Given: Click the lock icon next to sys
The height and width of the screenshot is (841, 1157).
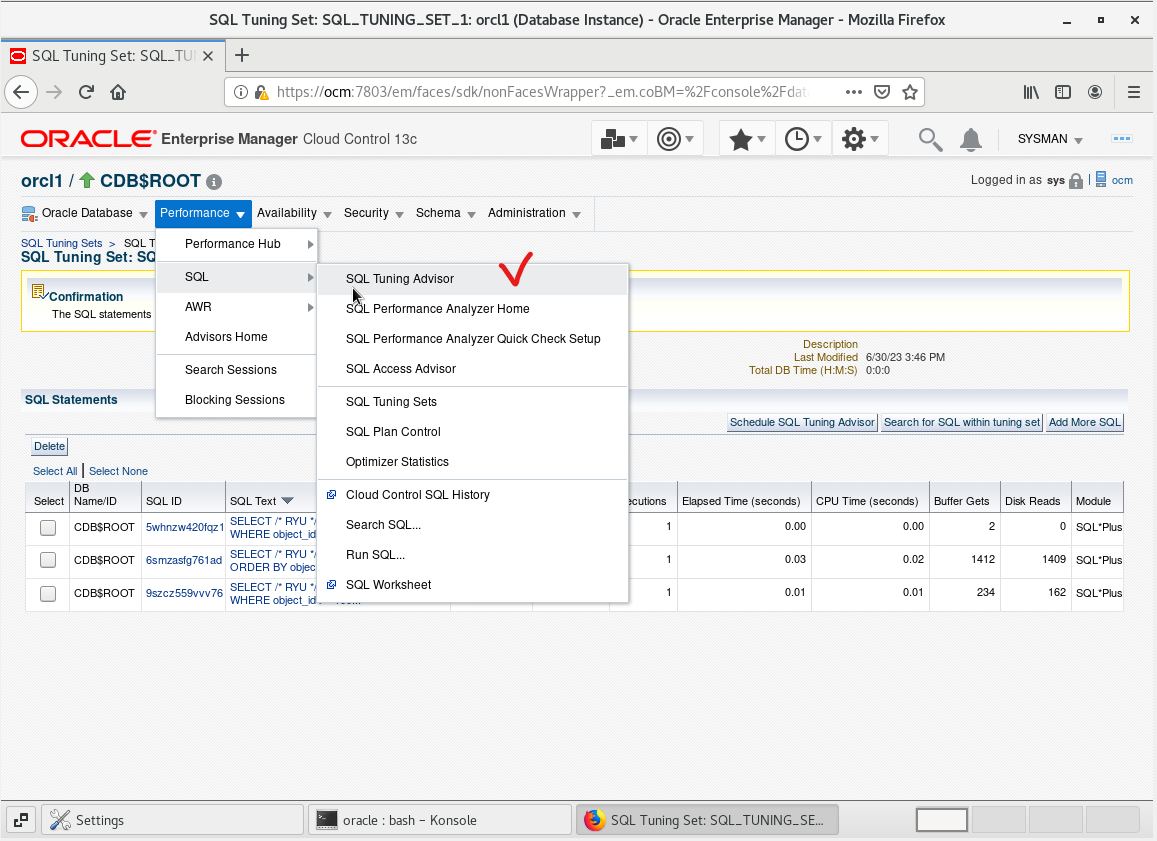Looking at the screenshot, I should coord(1076,181).
